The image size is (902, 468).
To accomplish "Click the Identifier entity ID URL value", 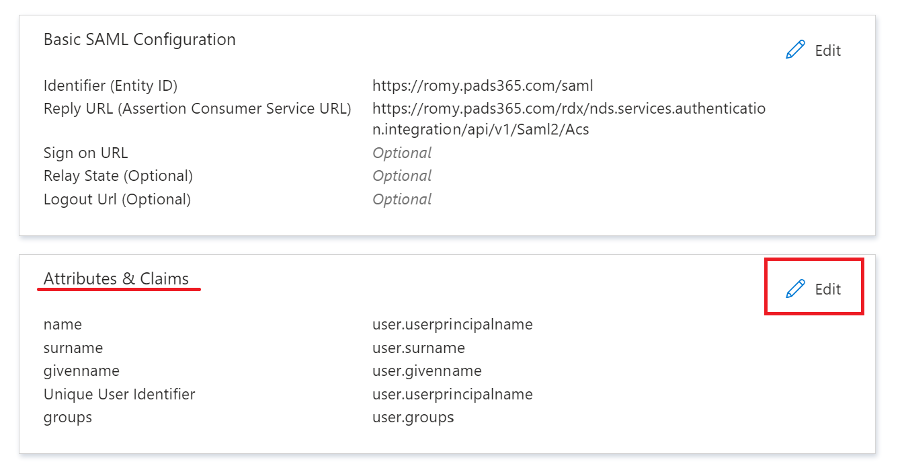I will [482, 86].
